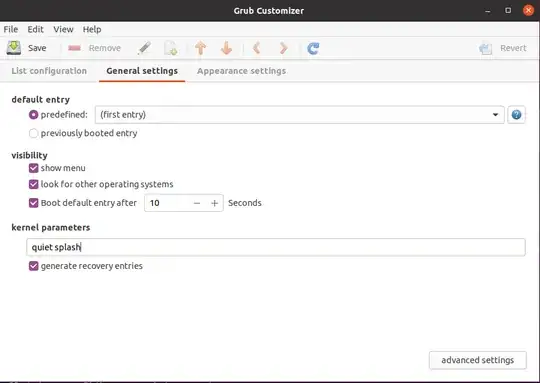Select previously booted entry option
Image resolution: width=540 pixels, height=383 pixels.
33,133
